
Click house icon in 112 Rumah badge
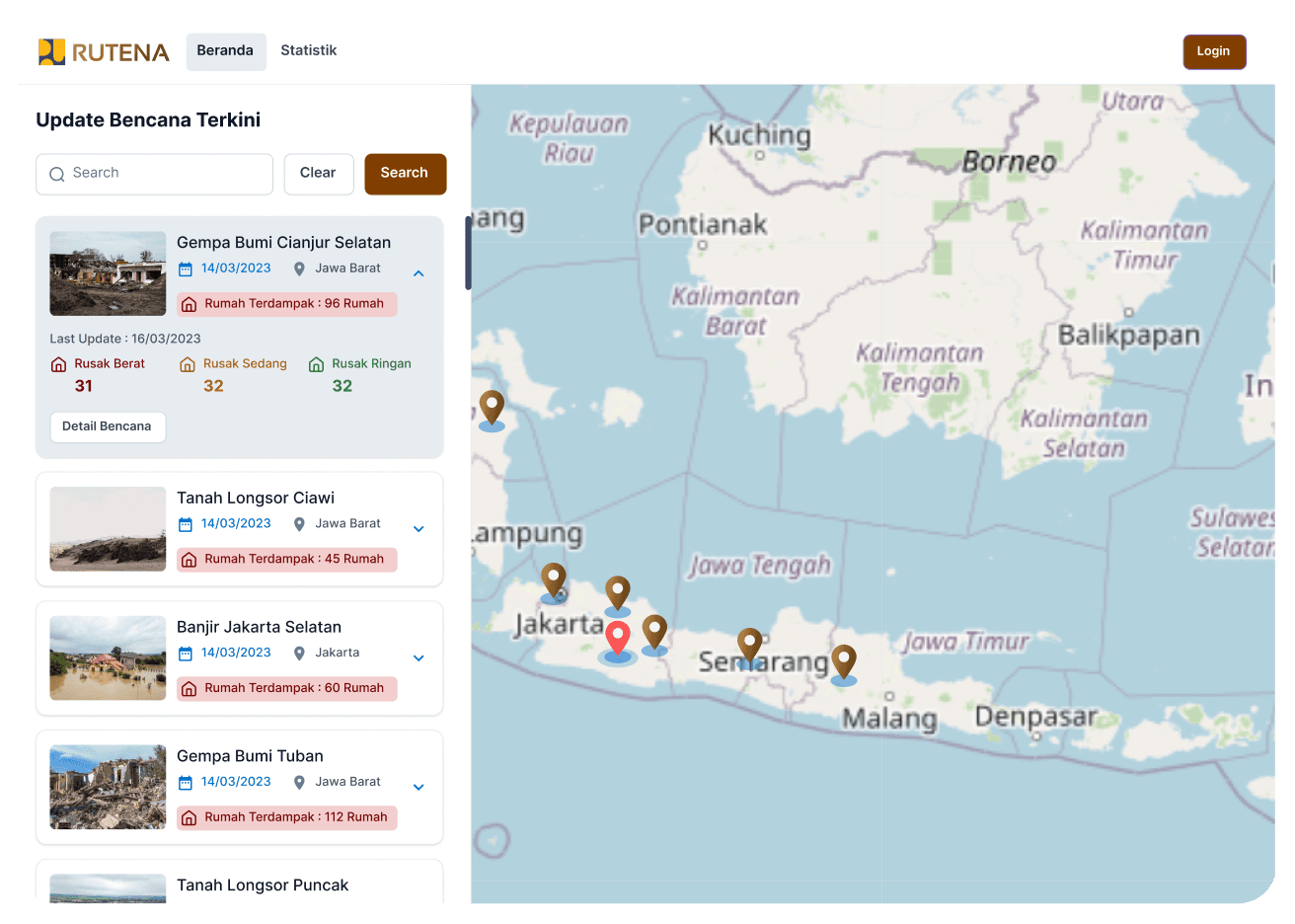click(190, 818)
